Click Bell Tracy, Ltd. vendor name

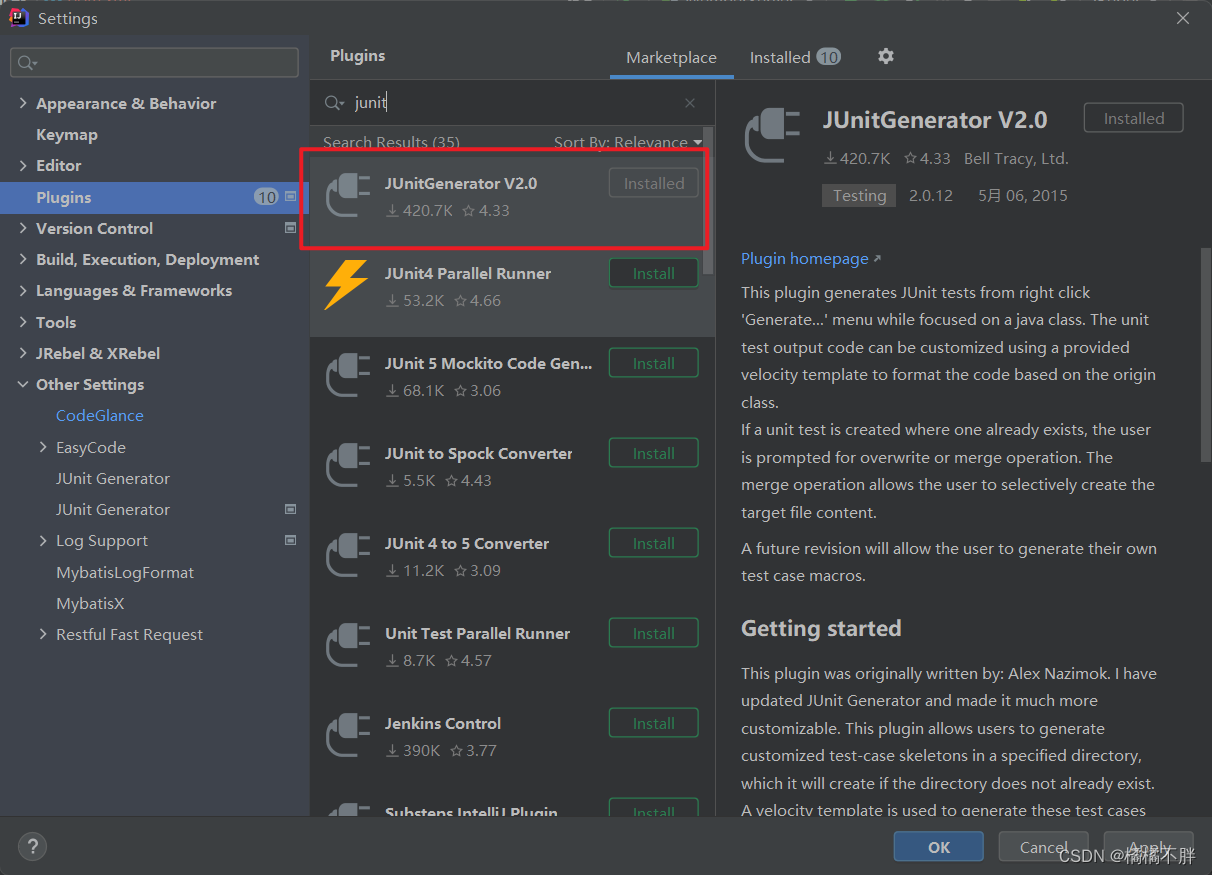tap(1016, 158)
